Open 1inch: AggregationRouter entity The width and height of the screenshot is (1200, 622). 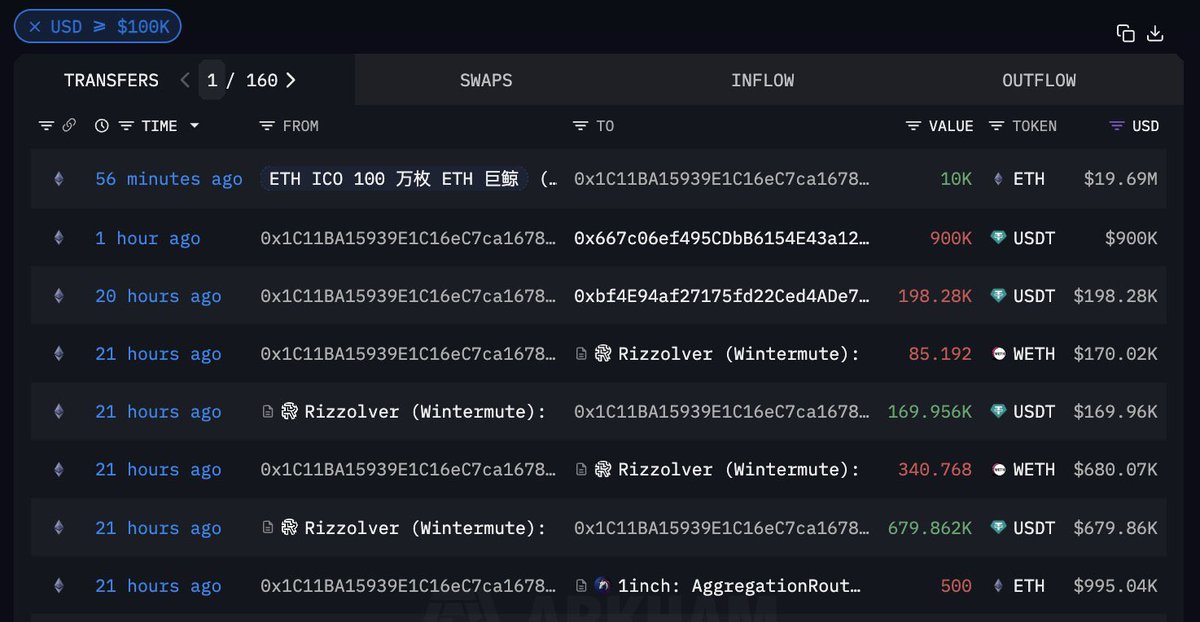739,586
